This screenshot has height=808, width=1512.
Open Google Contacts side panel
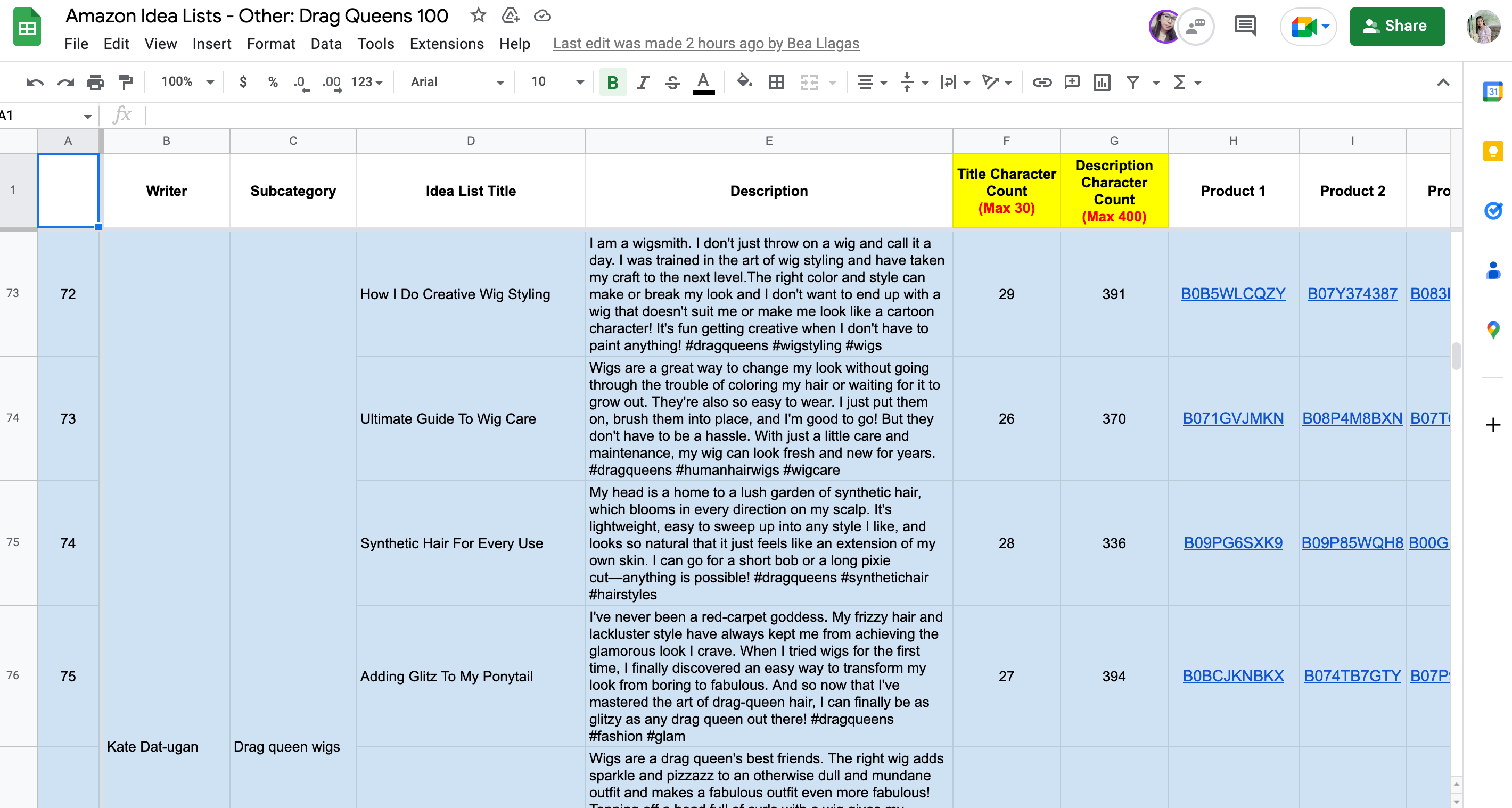[x=1493, y=270]
